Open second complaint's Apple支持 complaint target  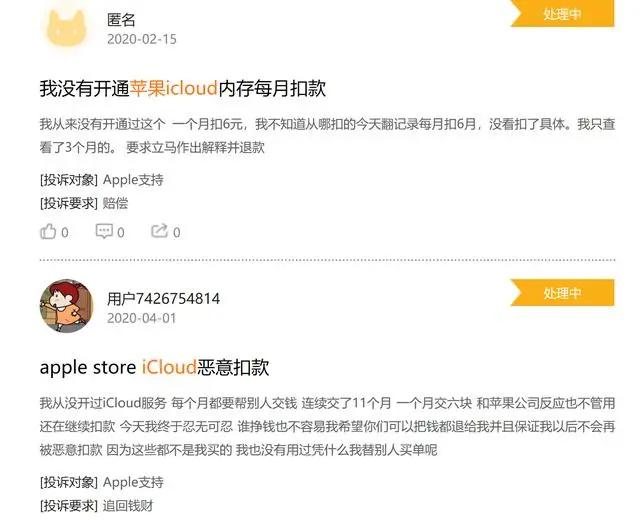133,482
